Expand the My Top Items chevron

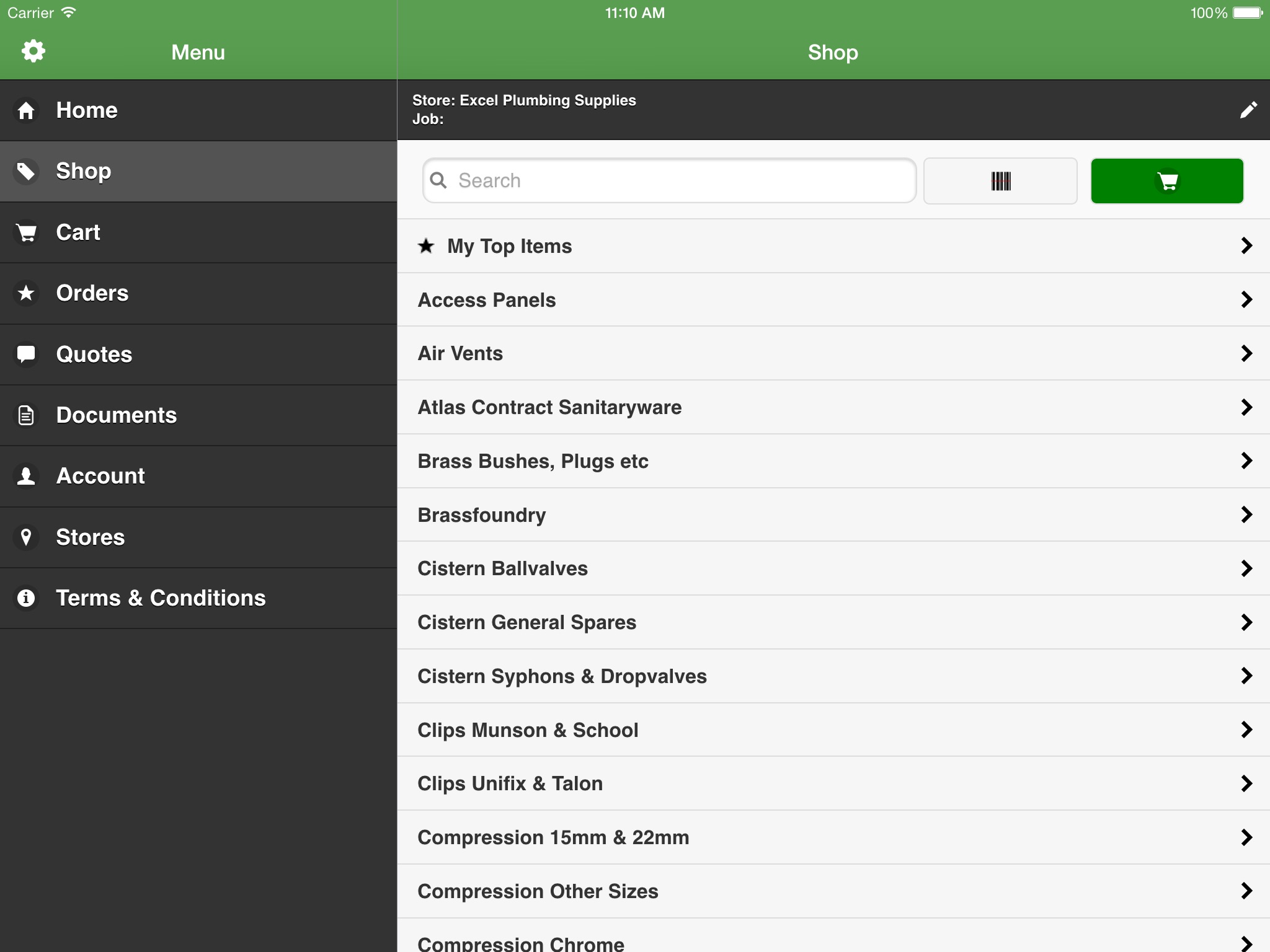pos(1246,246)
